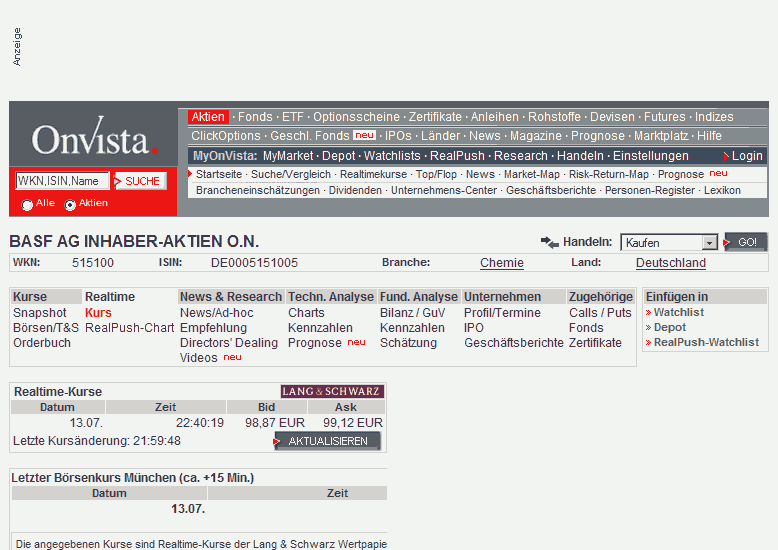This screenshot has height=550, width=778.
Task: Open Orderbuch under Kurse
Action: [42, 343]
